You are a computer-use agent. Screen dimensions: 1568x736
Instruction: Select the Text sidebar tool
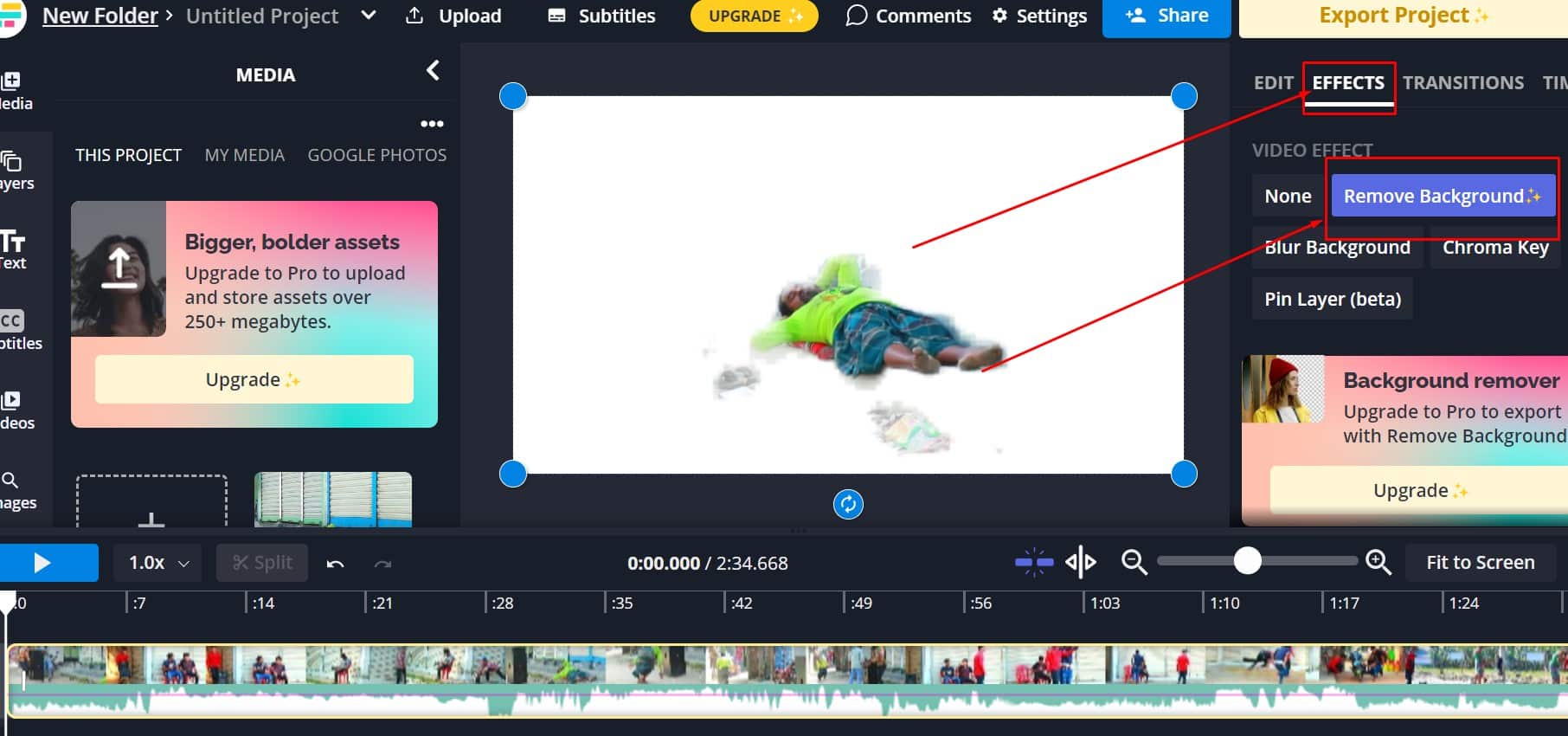pyautogui.click(x=12, y=250)
